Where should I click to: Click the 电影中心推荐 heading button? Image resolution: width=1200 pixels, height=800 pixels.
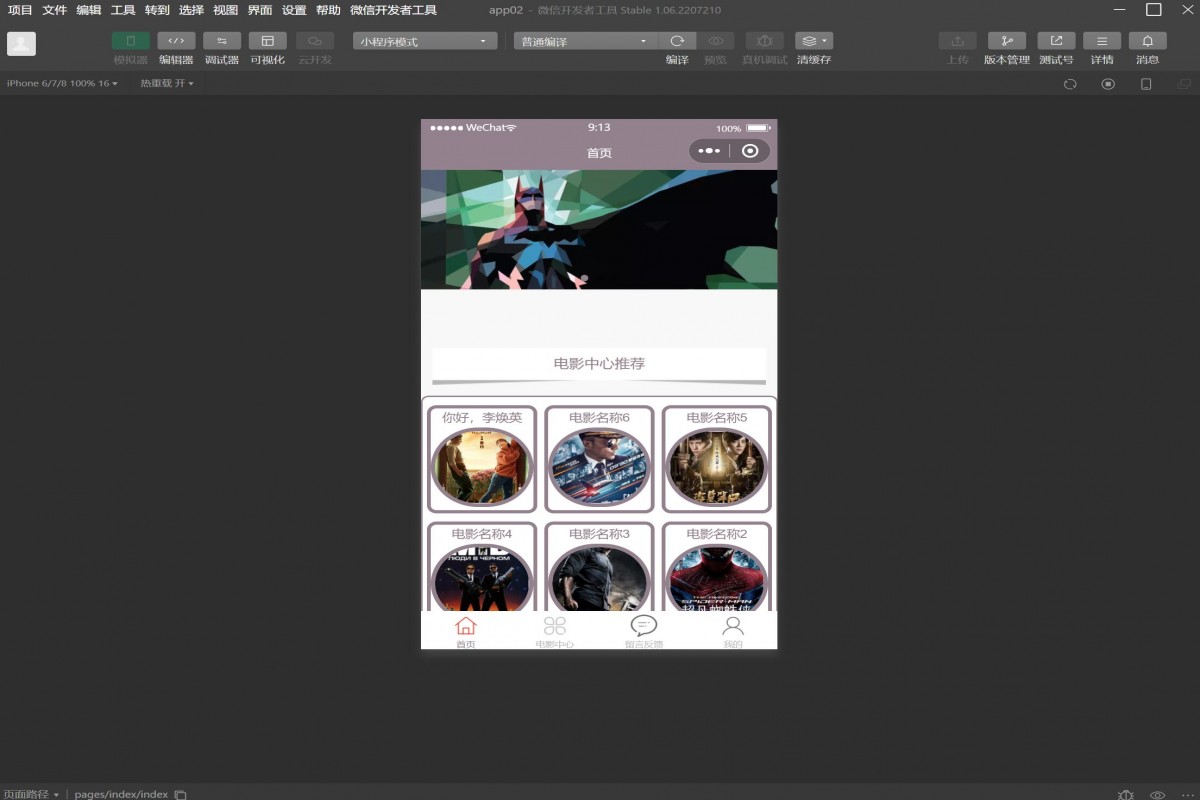click(x=598, y=363)
